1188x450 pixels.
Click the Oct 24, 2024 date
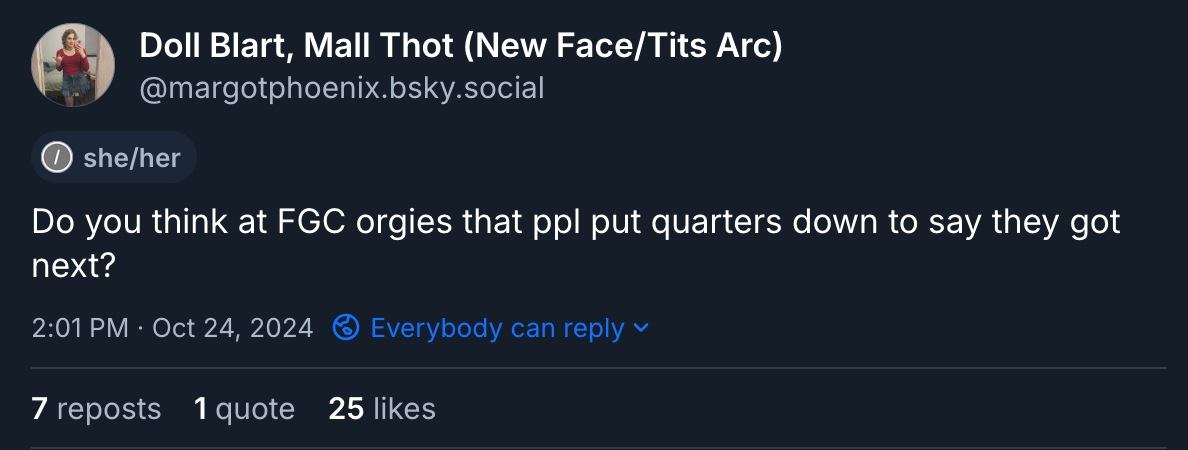click(x=233, y=327)
